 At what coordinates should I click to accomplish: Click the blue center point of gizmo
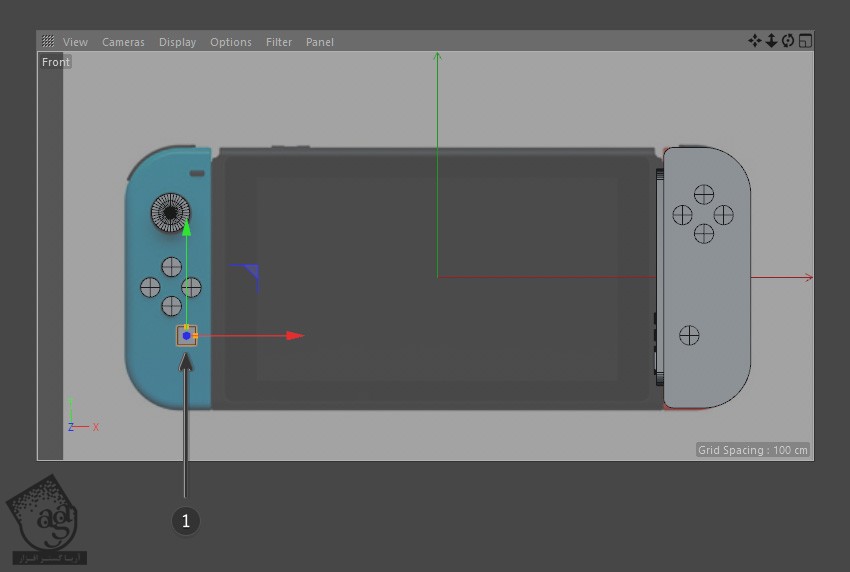coord(186,336)
